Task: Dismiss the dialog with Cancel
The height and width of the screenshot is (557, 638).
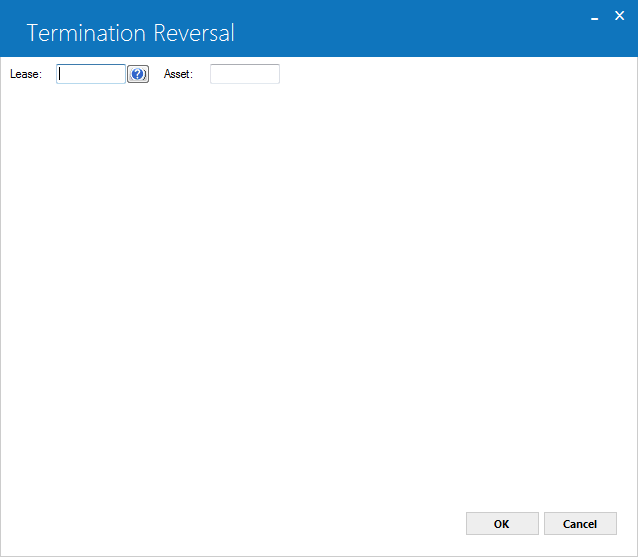Action: (580, 524)
